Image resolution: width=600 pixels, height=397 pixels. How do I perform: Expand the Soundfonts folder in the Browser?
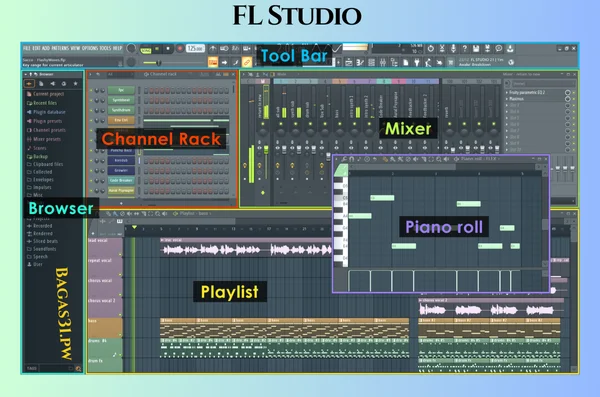coord(41,249)
